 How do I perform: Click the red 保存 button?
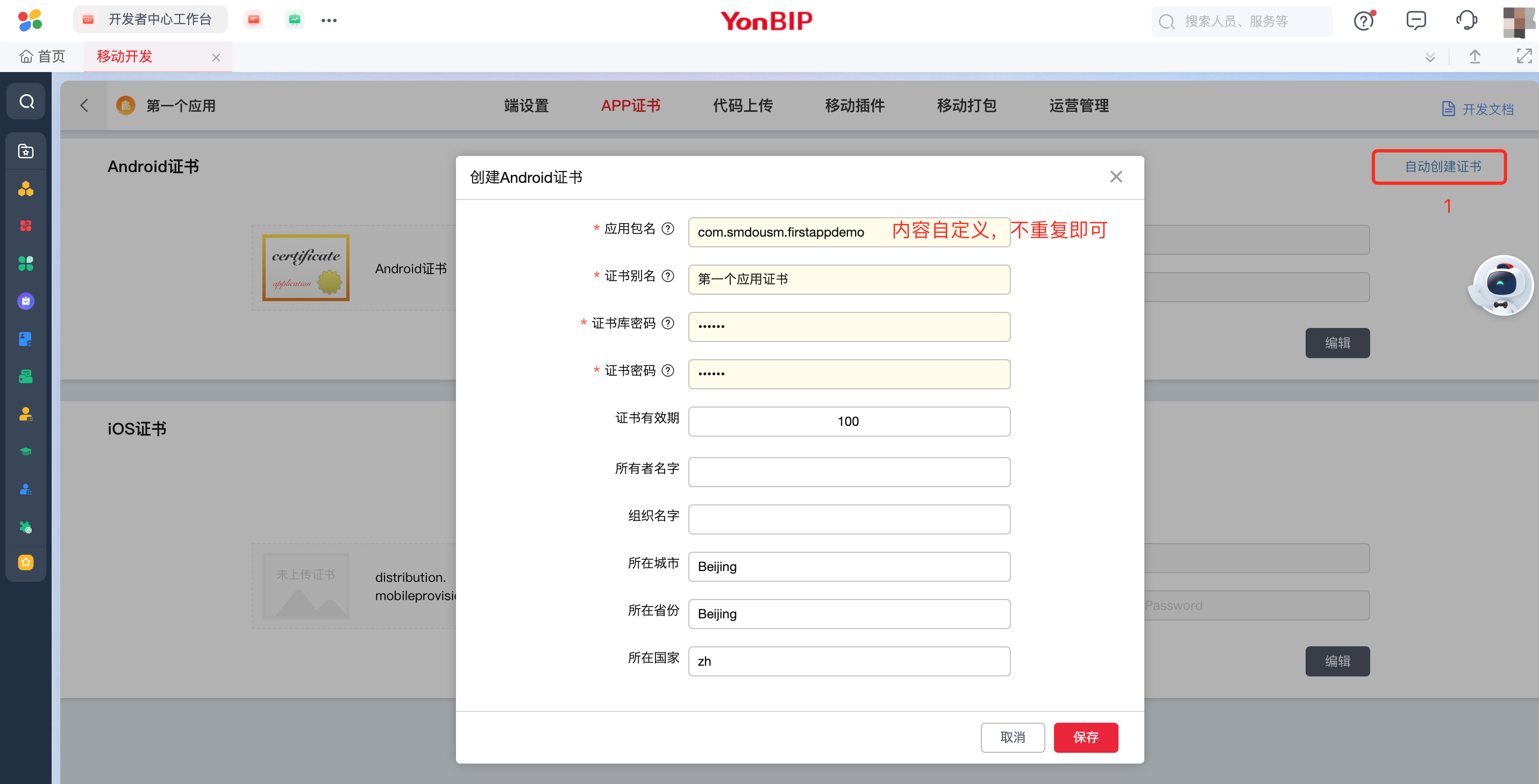pos(1086,737)
